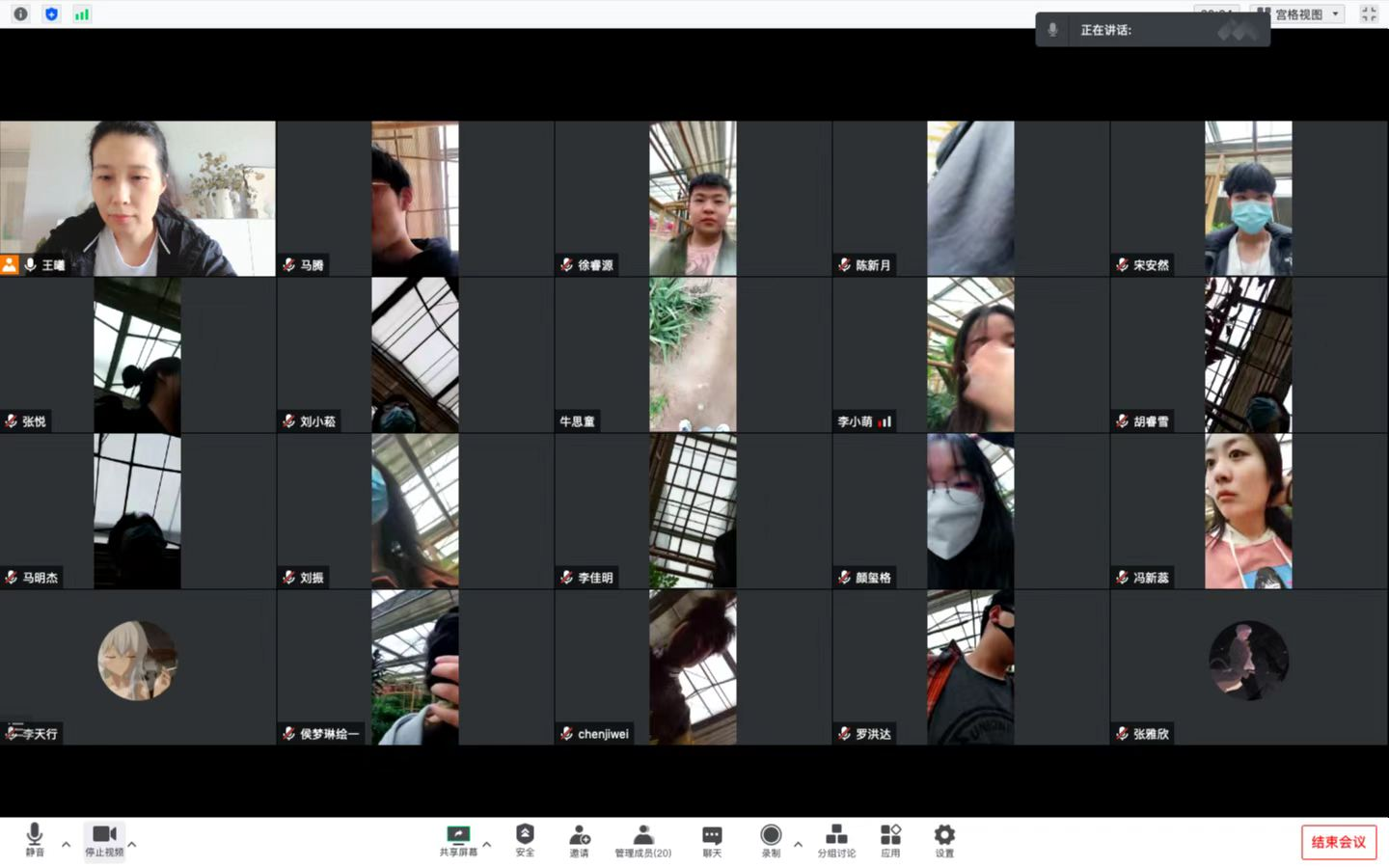Exit full screen using top-right icon
Screen dimensions: 1389x868
pos(1369,14)
